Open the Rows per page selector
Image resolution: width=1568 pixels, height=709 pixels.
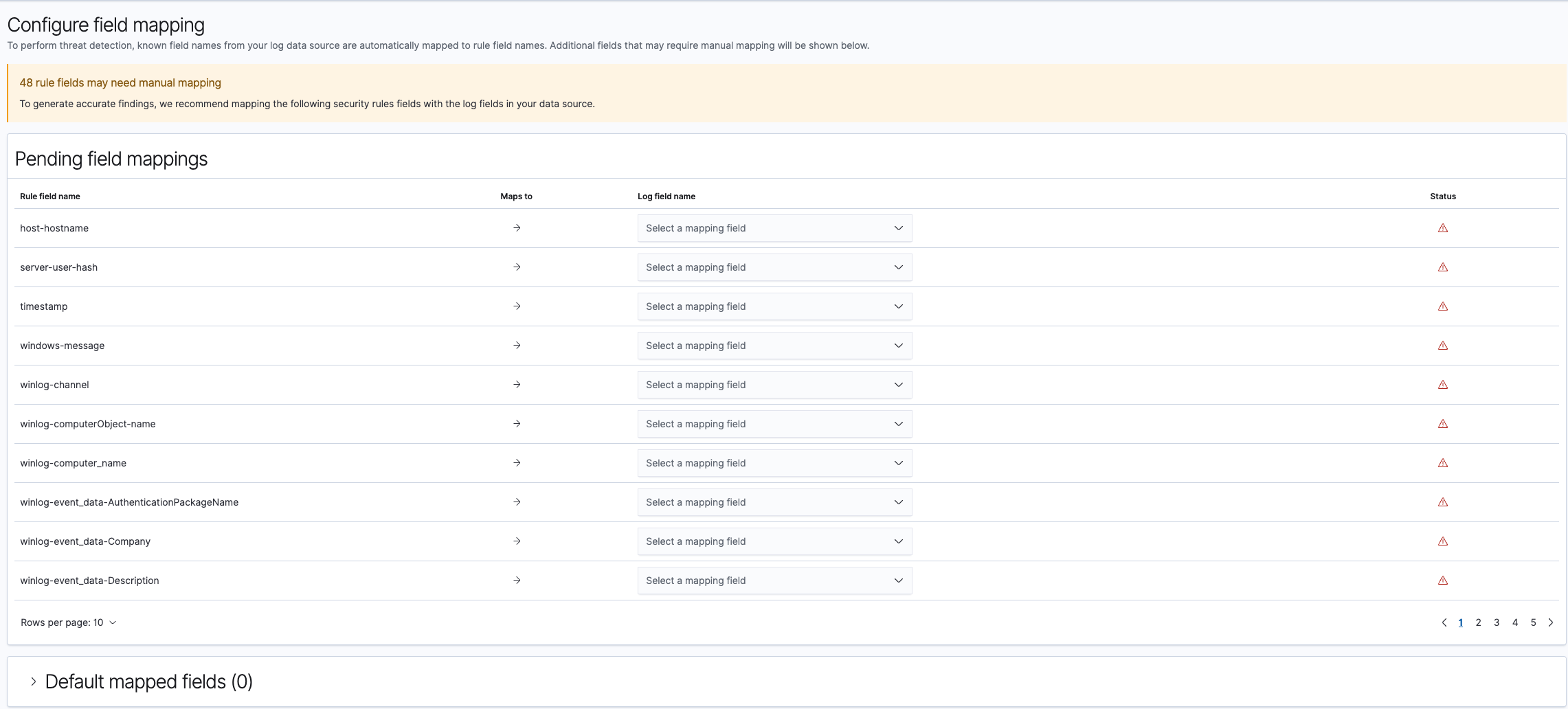tap(67, 622)
